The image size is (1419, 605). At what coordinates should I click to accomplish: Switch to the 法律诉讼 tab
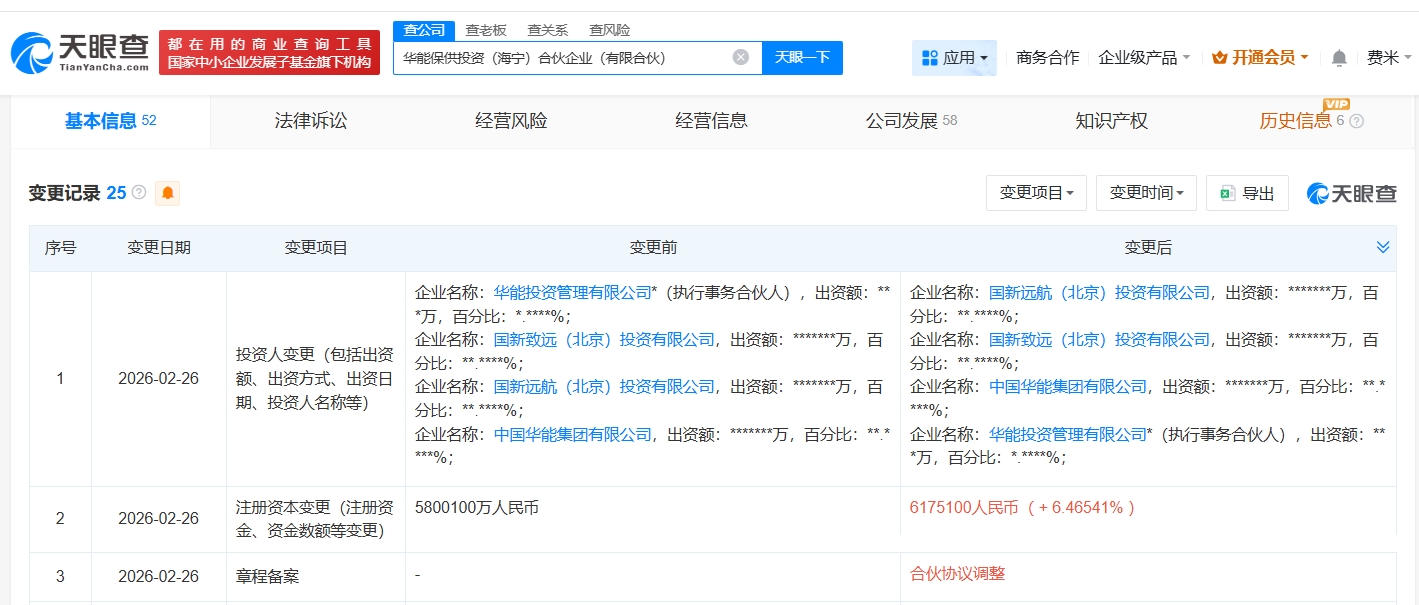click(x=311, y=121)
